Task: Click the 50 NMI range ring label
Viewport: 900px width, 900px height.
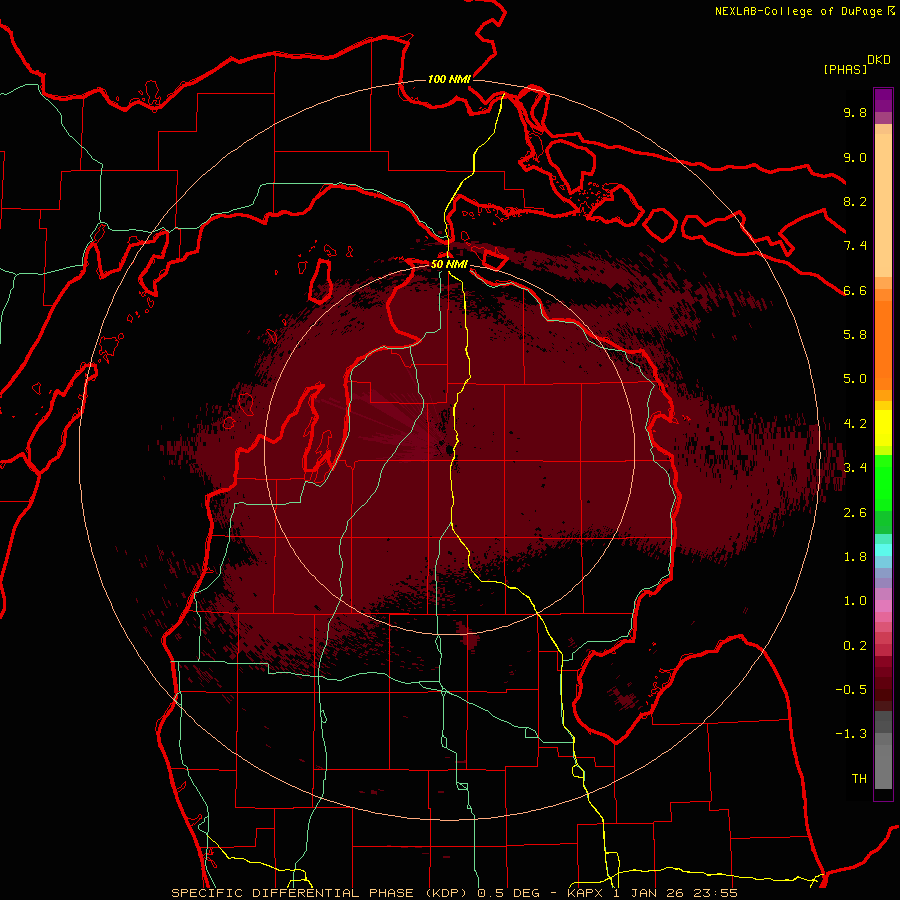Action: pos(449,265)
